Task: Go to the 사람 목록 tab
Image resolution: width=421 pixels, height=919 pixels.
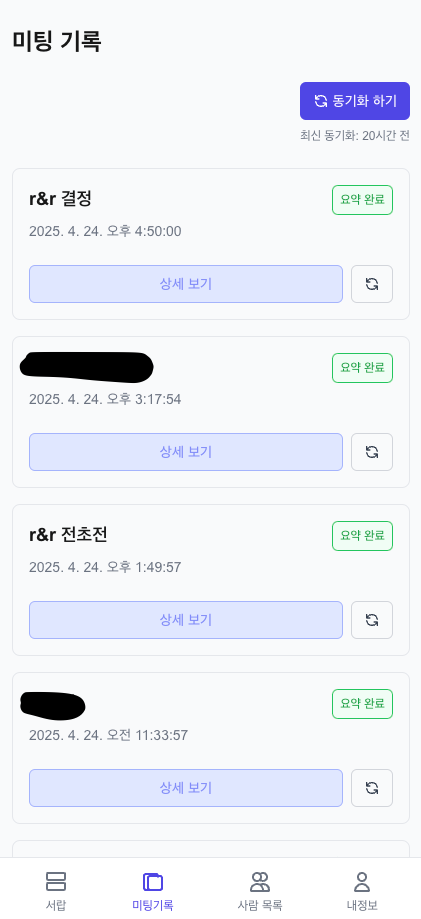Action: 260,890
